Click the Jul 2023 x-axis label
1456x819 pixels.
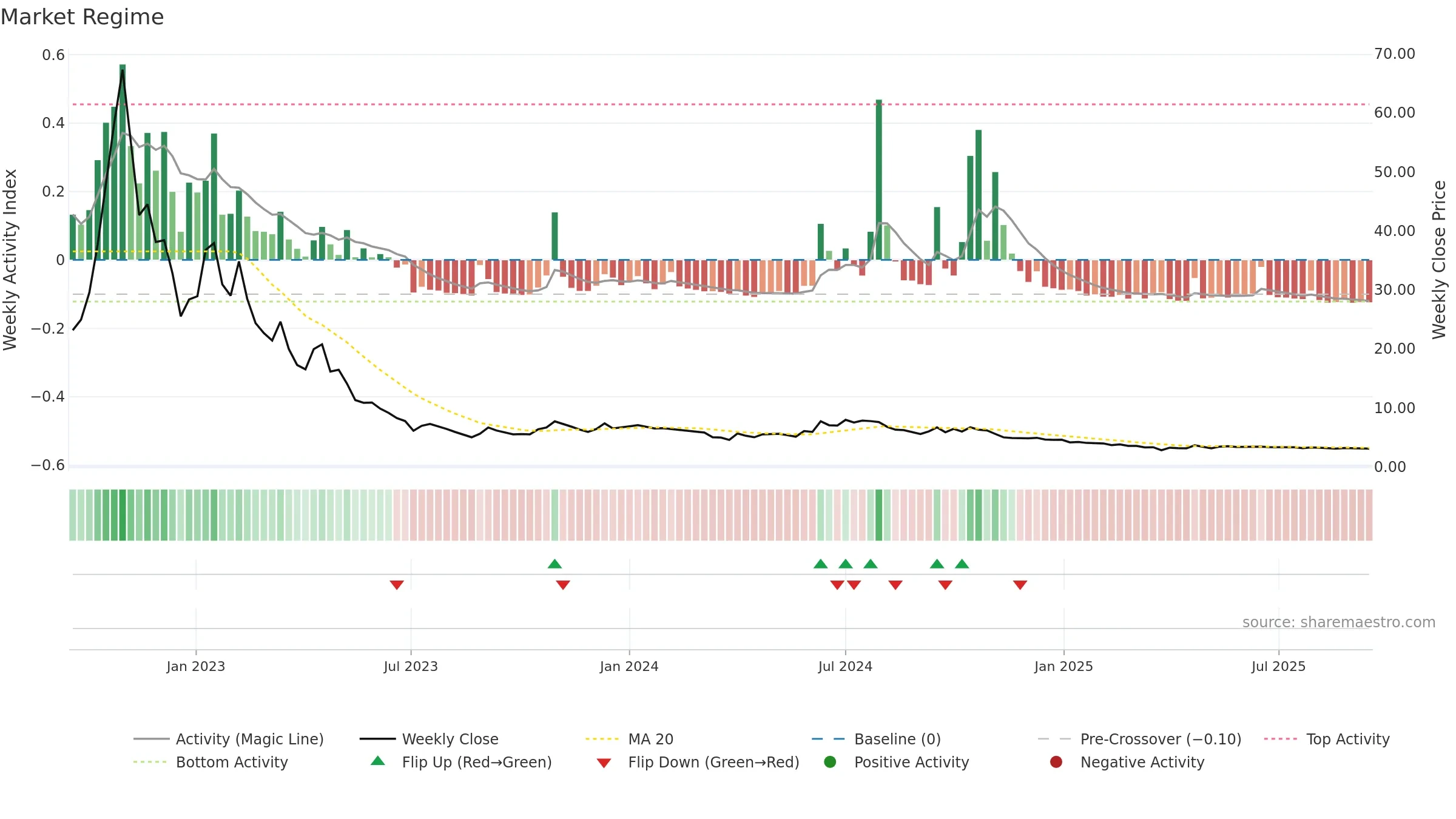pos(411,666)
